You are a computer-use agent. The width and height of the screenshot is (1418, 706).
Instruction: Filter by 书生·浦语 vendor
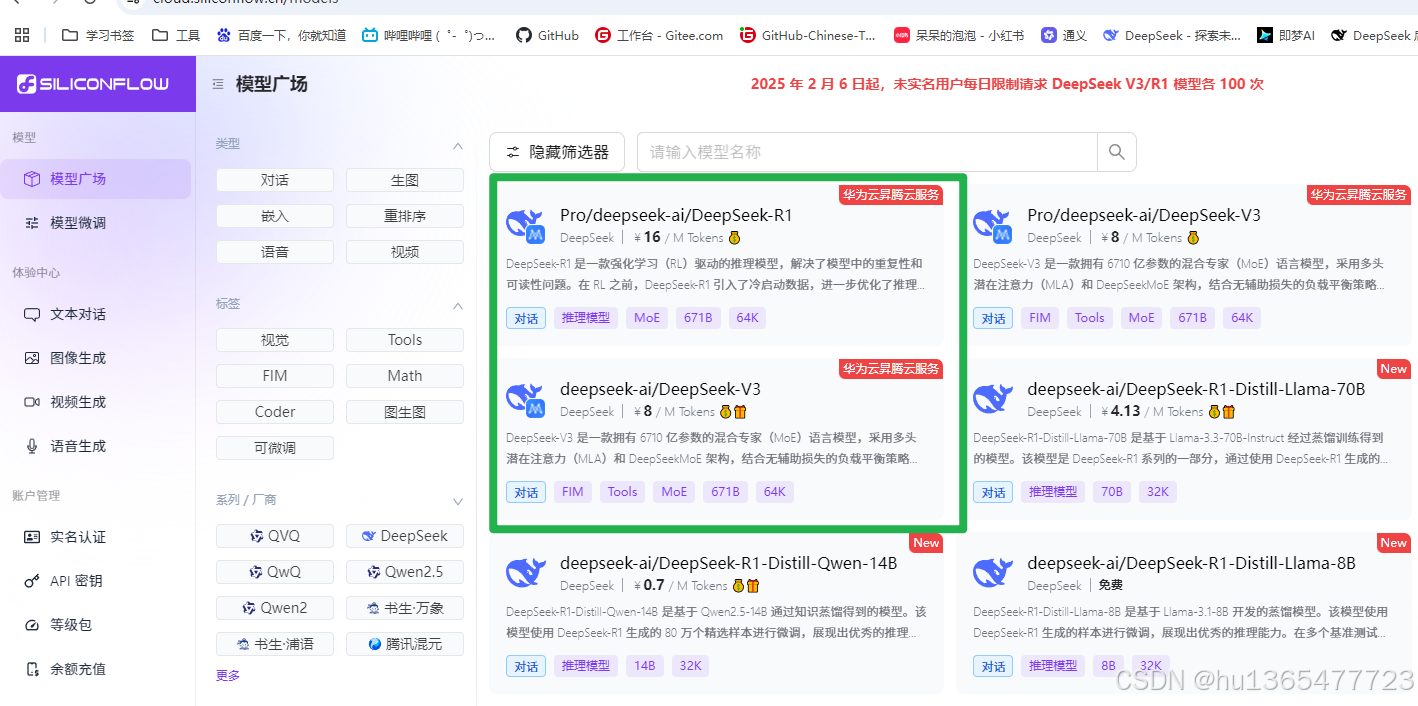pos(275,644)
